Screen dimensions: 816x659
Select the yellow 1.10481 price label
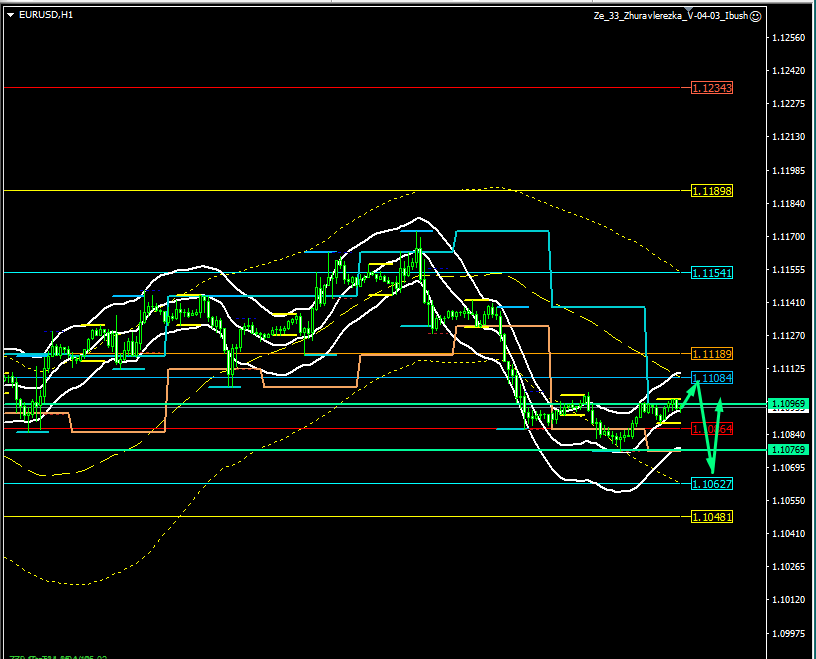tap(712, 517)
